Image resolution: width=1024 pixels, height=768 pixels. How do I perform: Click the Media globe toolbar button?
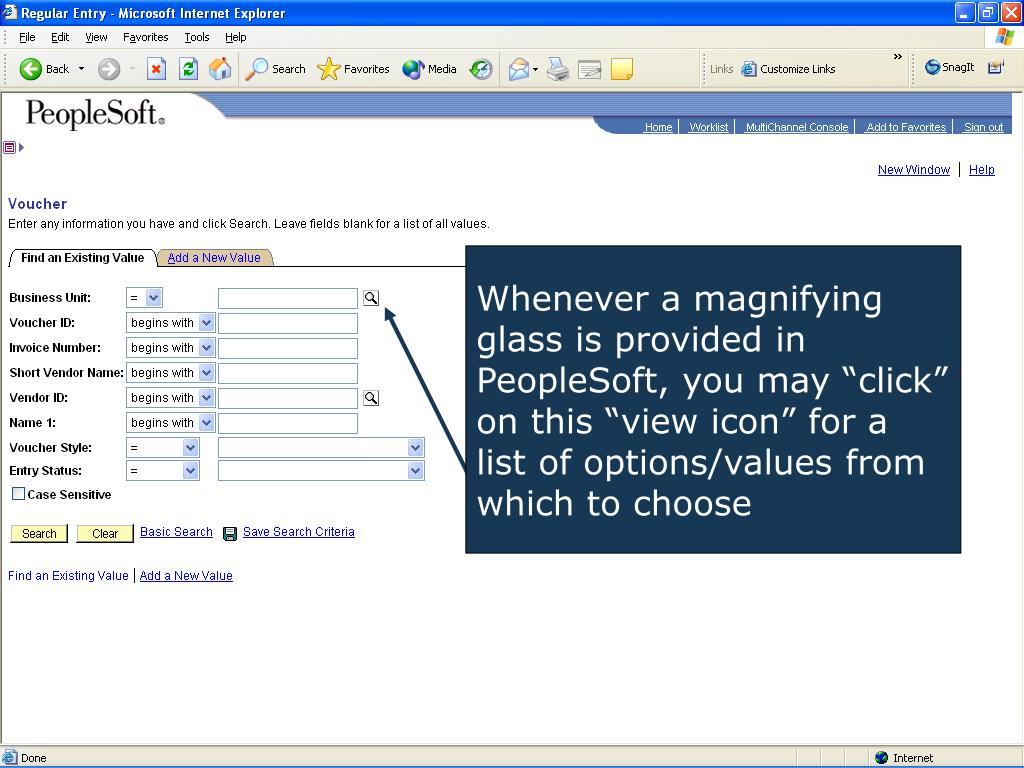[429, 69]
